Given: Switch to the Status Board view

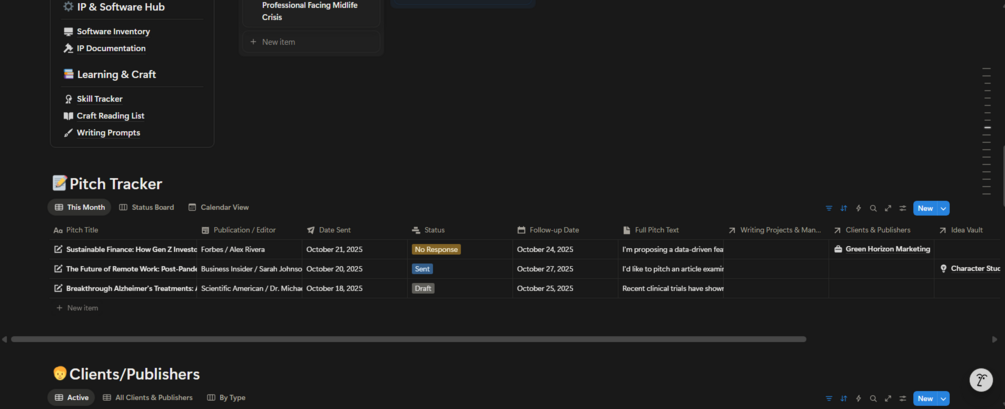Looking at the screenshot, I should click(147, 208).
